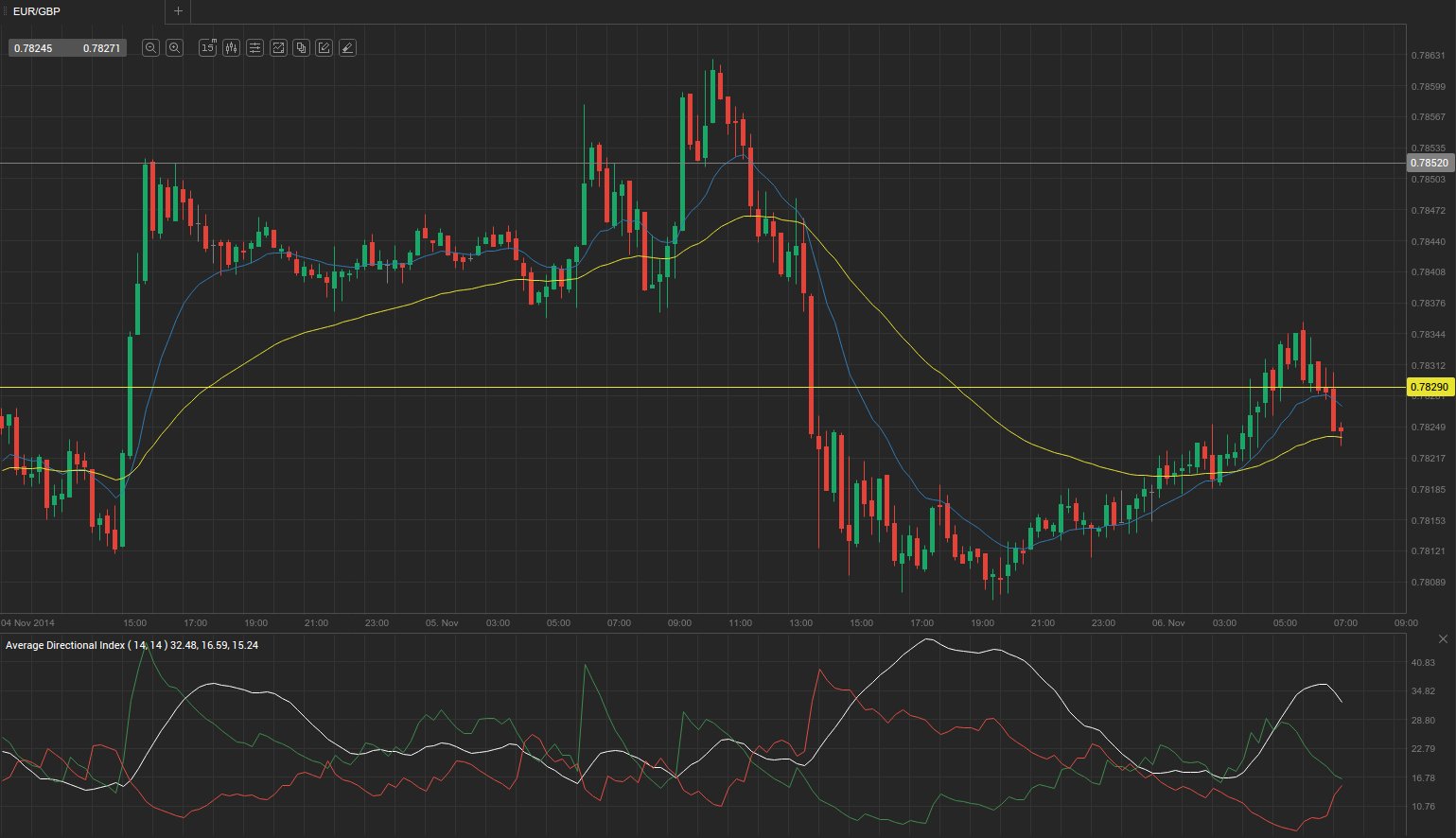Click the 05. Nov date marker
Image resolution: width=1456 pixels, height=838 pixels.
coord(442,623)
